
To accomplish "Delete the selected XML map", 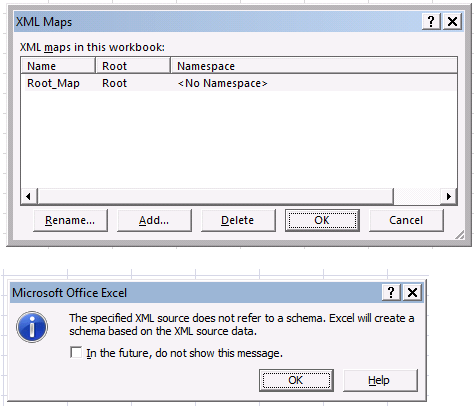I will pyautogui.click(x=238, y=220).
